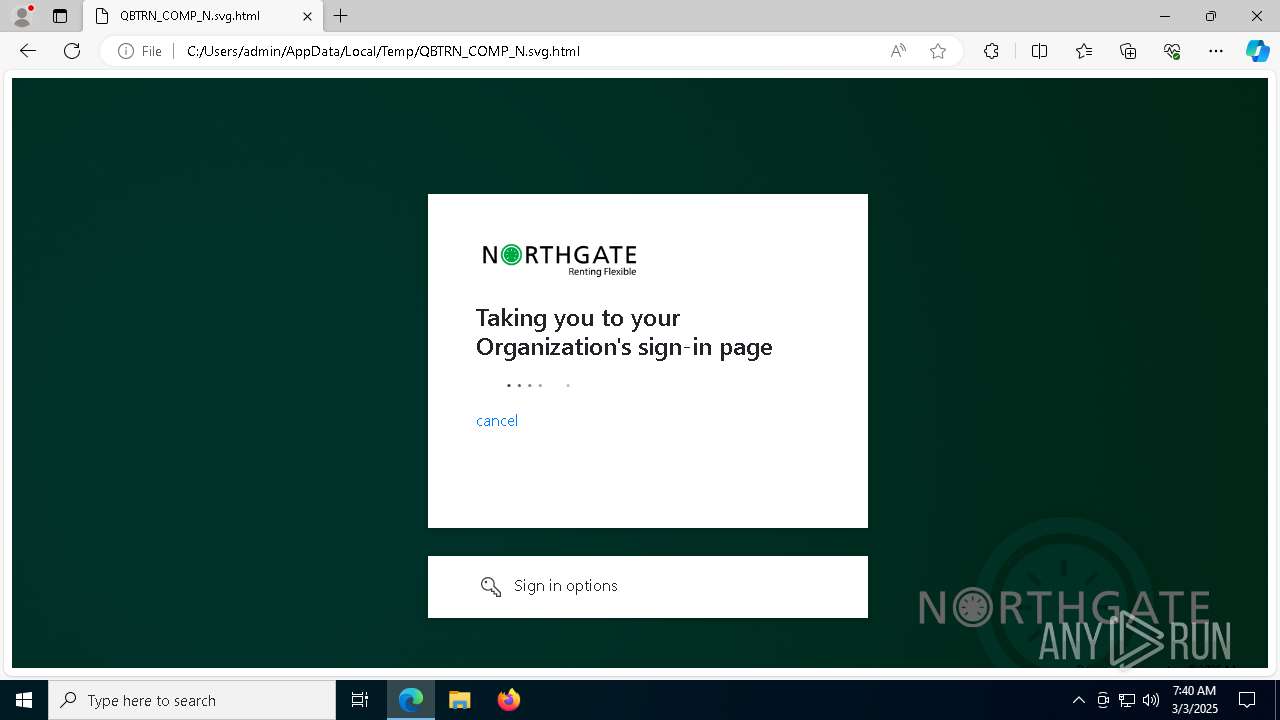
Task: Open Browser essentials heart icon
Action: coord(1172,51)
